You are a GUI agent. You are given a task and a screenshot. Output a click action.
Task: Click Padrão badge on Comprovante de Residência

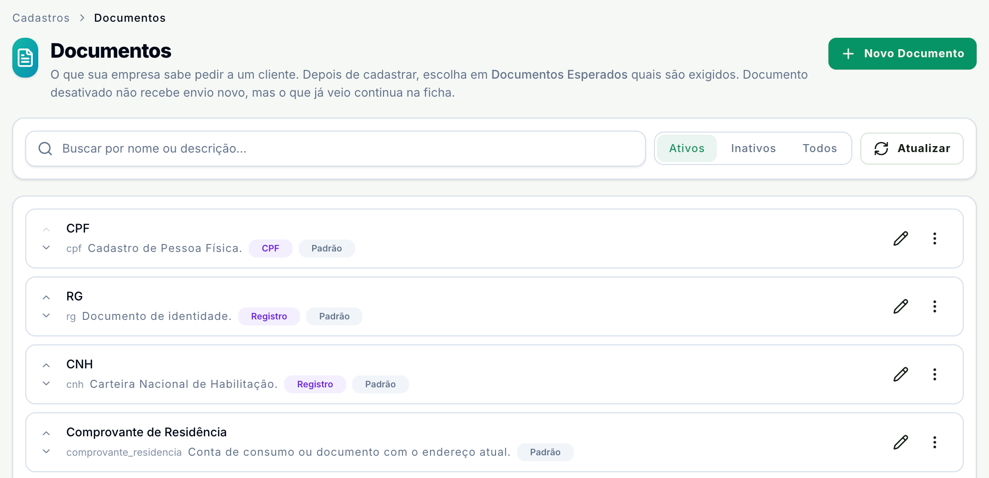[546, 453]
